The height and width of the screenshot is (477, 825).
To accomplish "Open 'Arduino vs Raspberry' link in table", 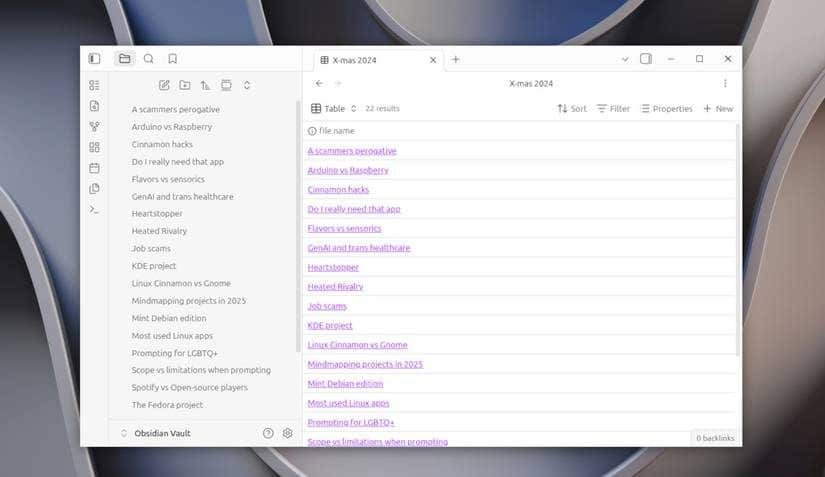I will [348, 170].
